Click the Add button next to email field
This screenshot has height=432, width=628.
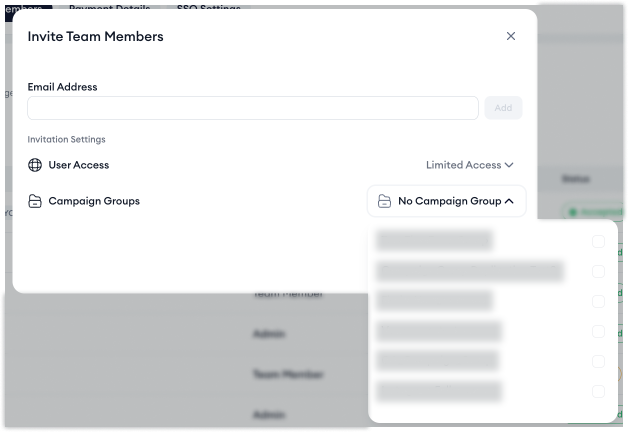click(503, 108)
